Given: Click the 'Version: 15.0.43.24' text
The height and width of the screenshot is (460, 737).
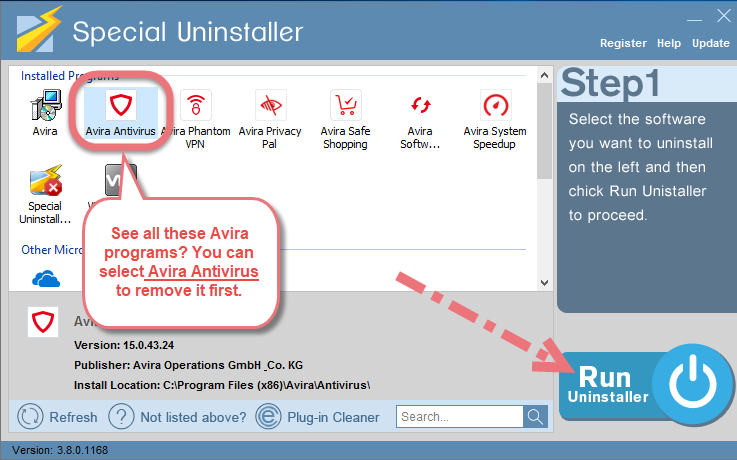Looking at the screenshot, I should click(x=124, y=345).
